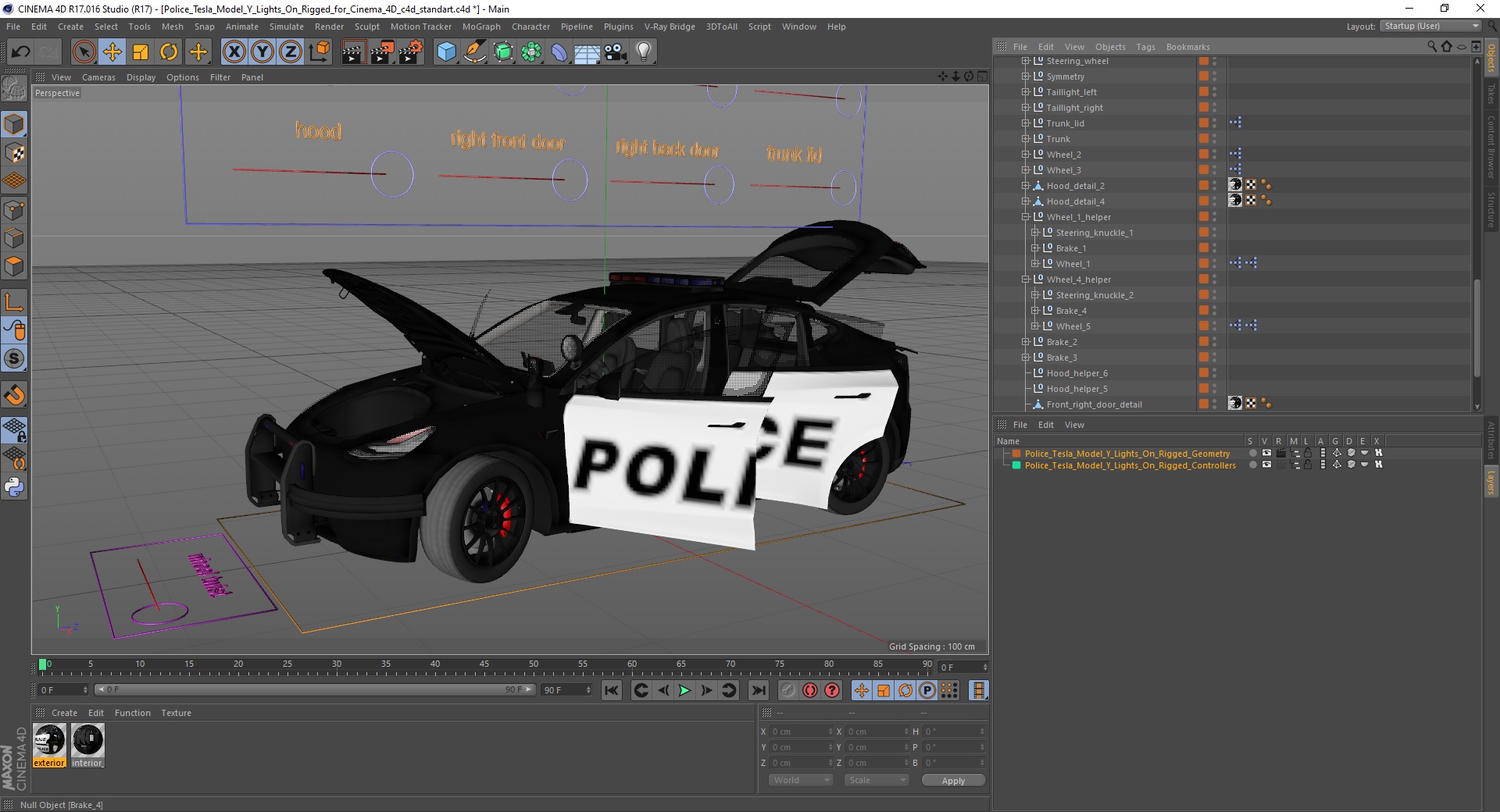Toggle the Snap S icon

14,359
